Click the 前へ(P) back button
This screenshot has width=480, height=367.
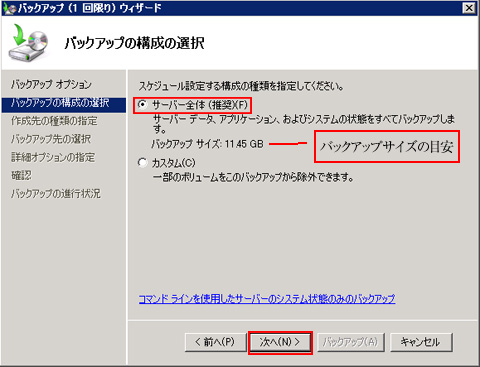(215, 342)
